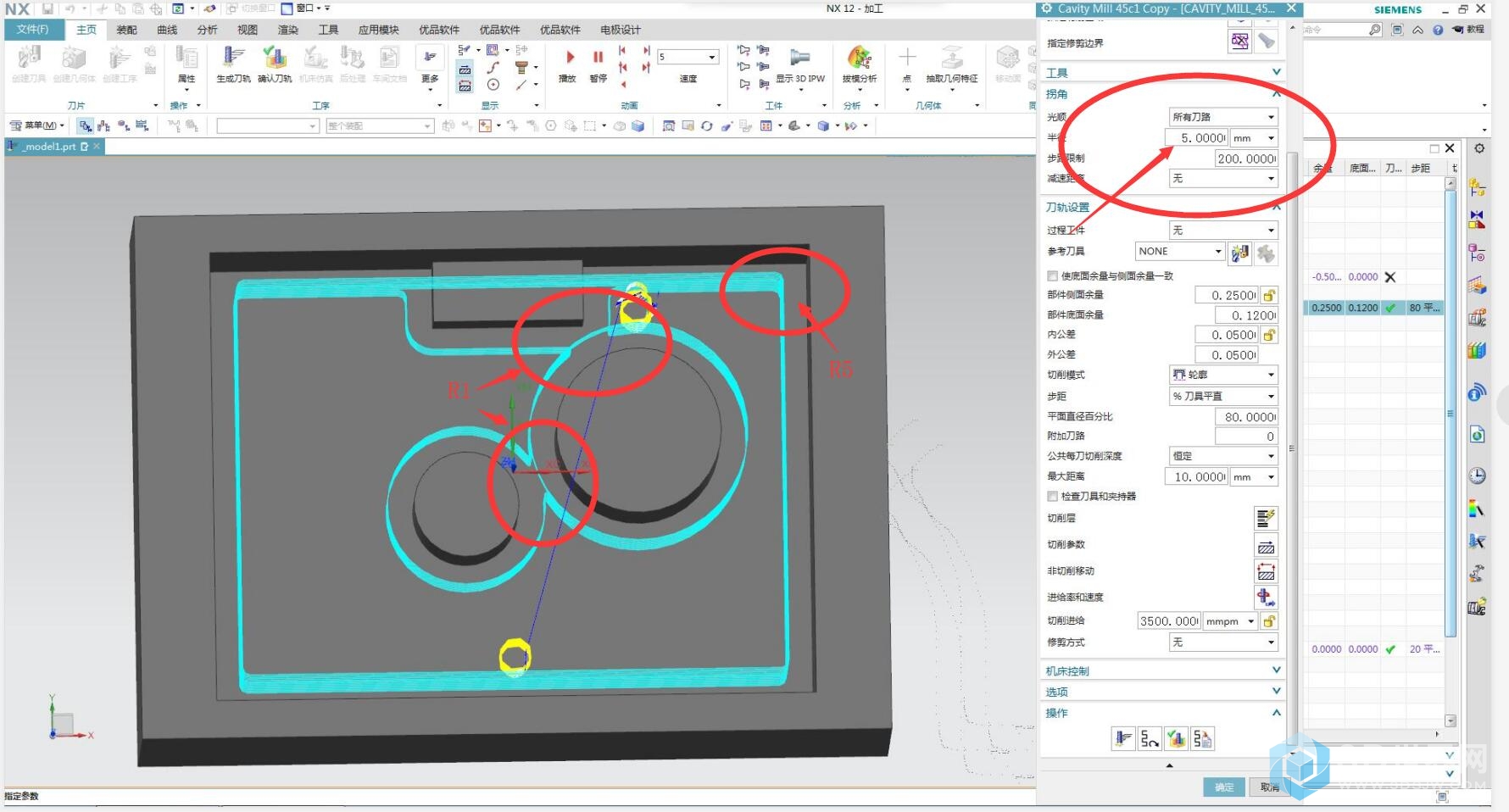Open the 菜单(M) menu button

click(x=37, y=125)
